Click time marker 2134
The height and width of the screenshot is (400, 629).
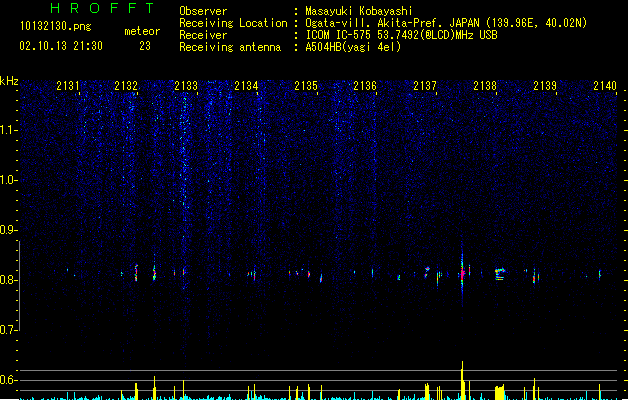(246, 86)
